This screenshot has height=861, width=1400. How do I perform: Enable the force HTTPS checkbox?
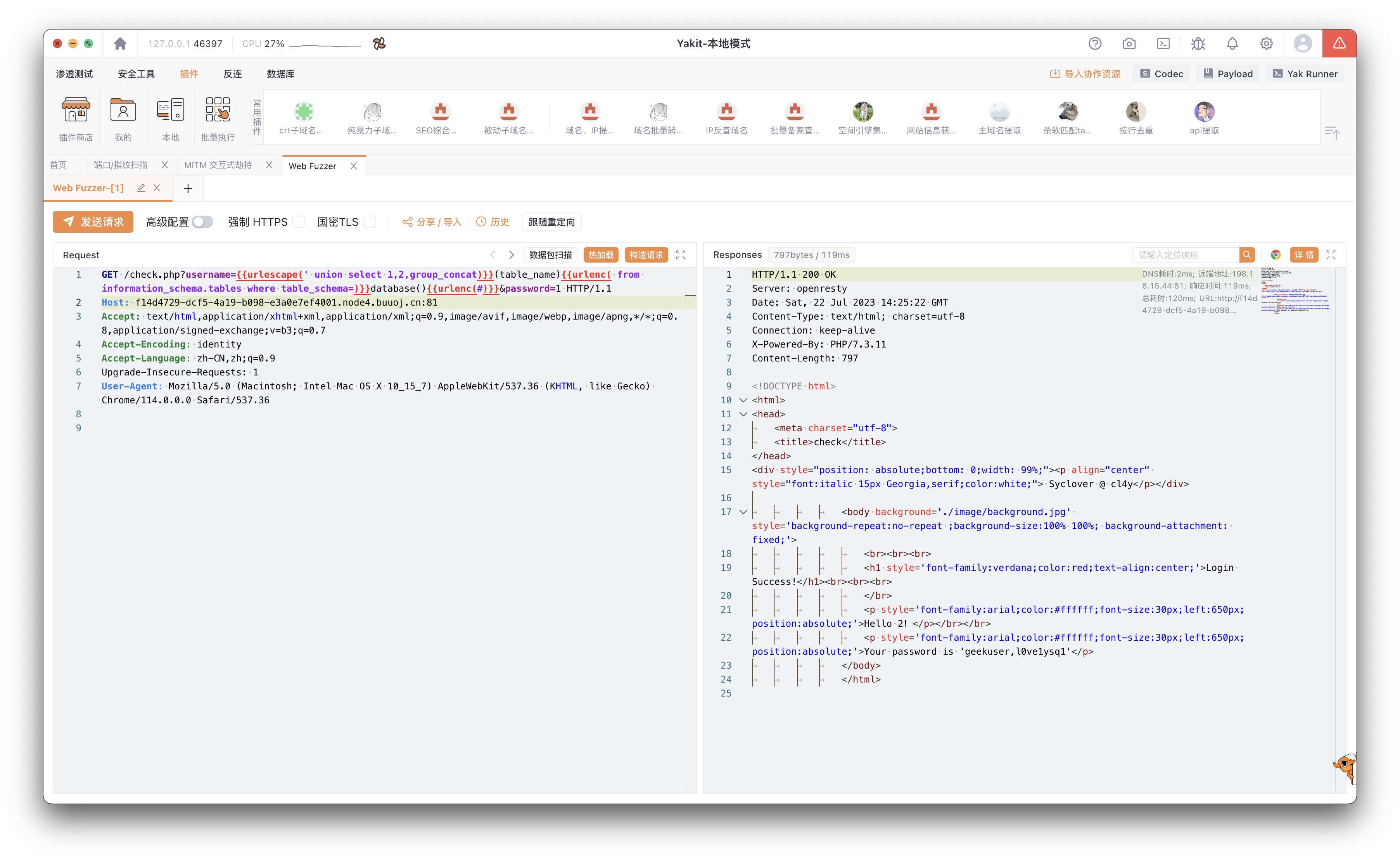coord(299,222)
